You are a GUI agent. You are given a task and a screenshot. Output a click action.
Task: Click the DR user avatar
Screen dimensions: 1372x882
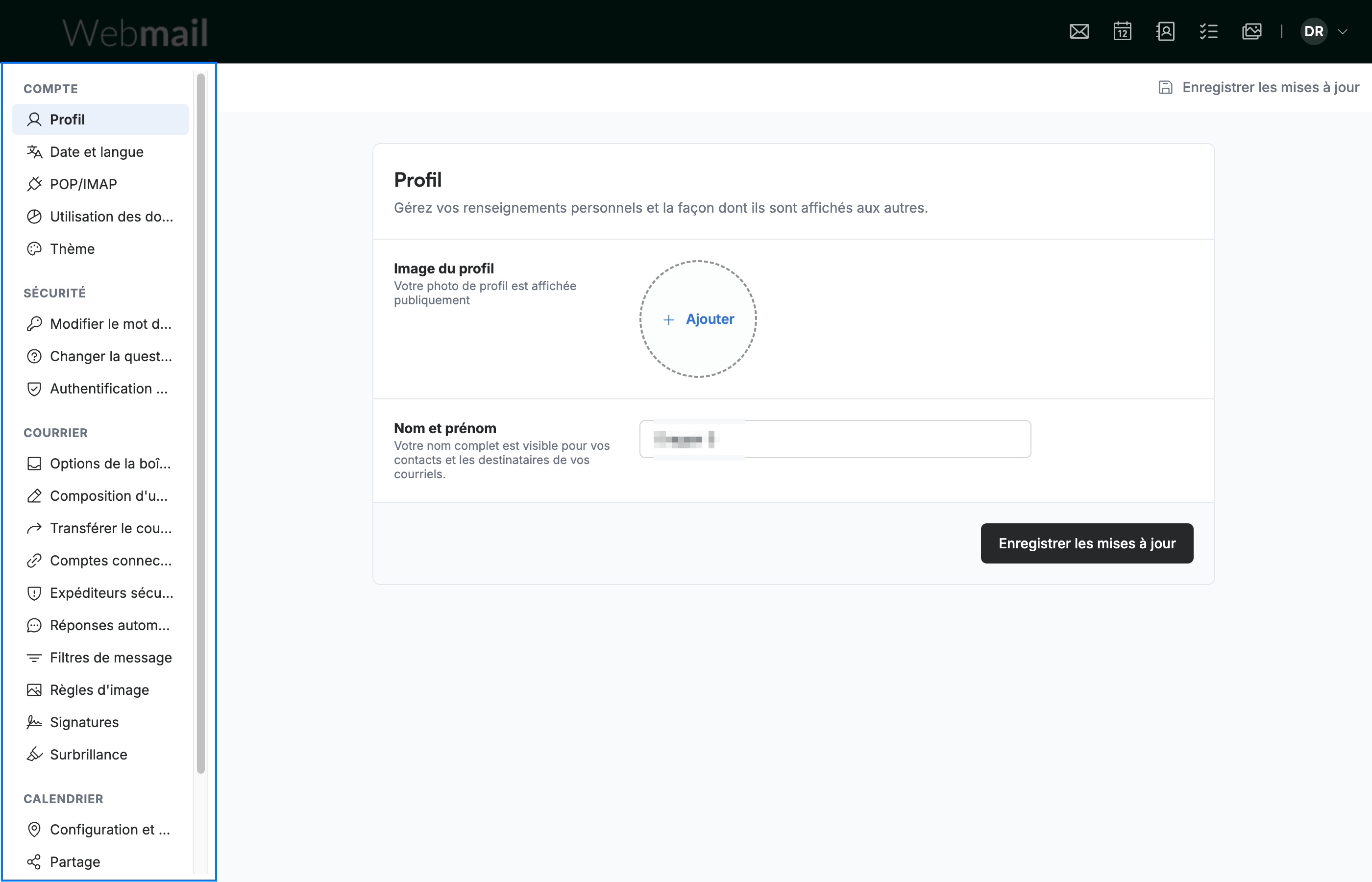click(x=1314, y=31)
